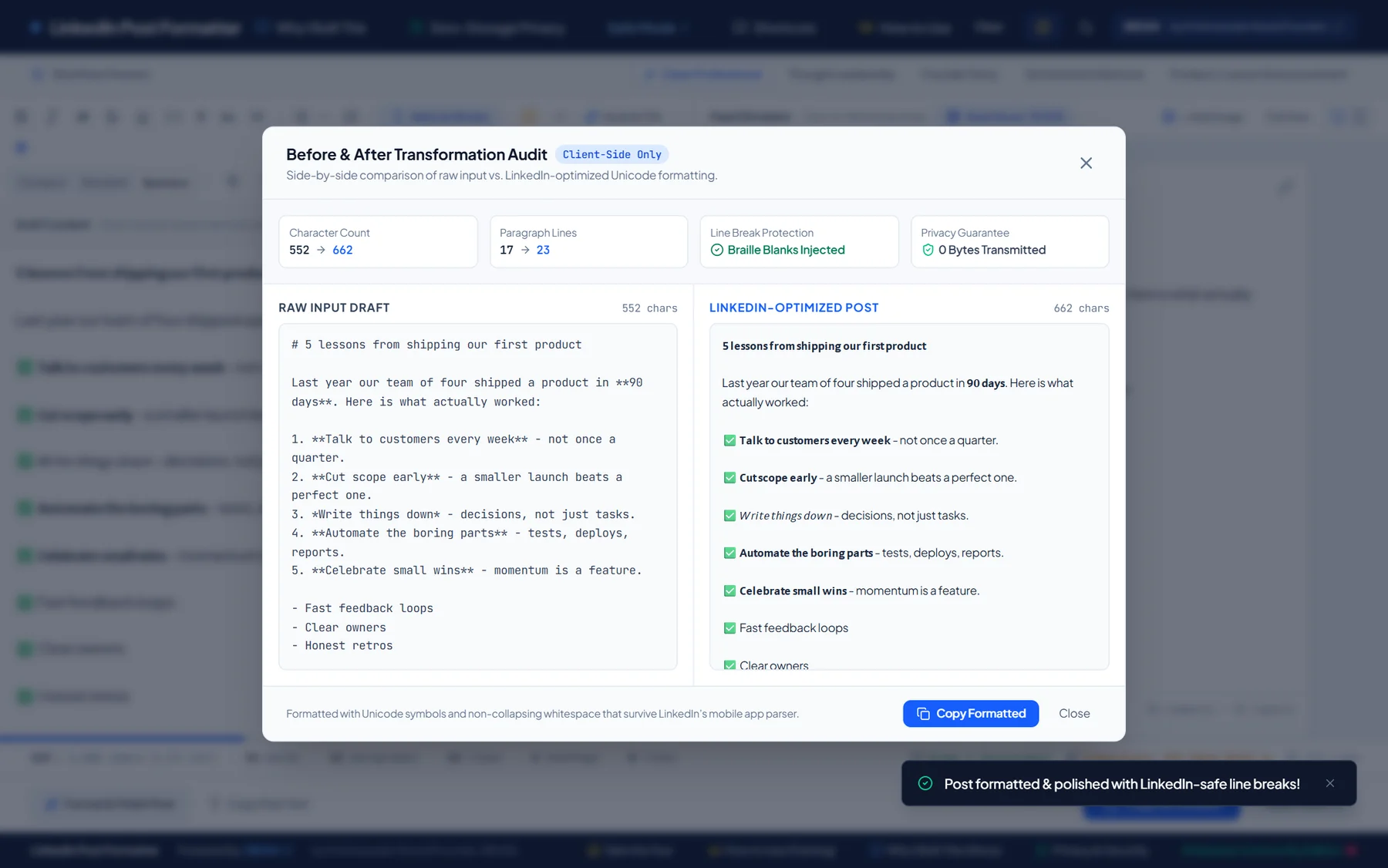Click the checkmark beside Celebrate small wins

[729, 590]
